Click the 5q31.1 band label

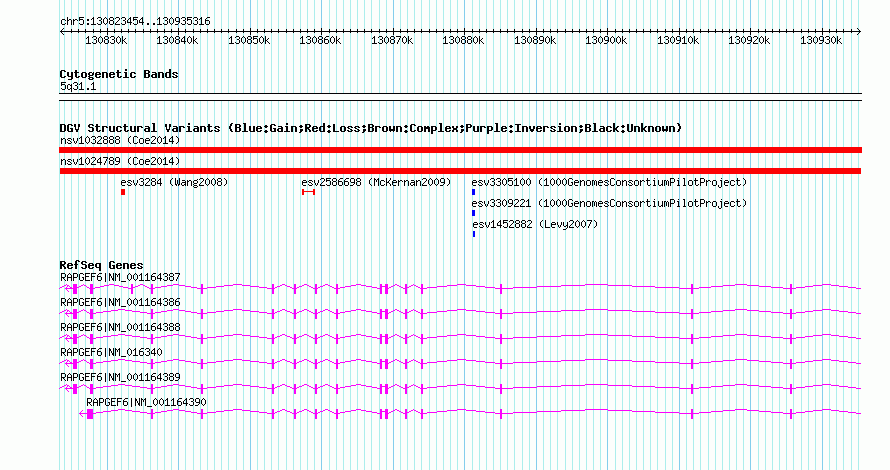(x=78, y=86)
